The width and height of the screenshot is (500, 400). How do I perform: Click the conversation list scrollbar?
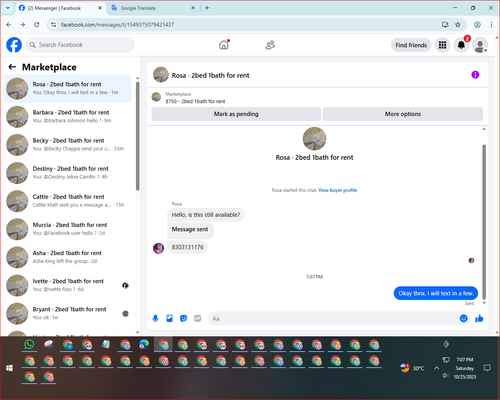137,135
